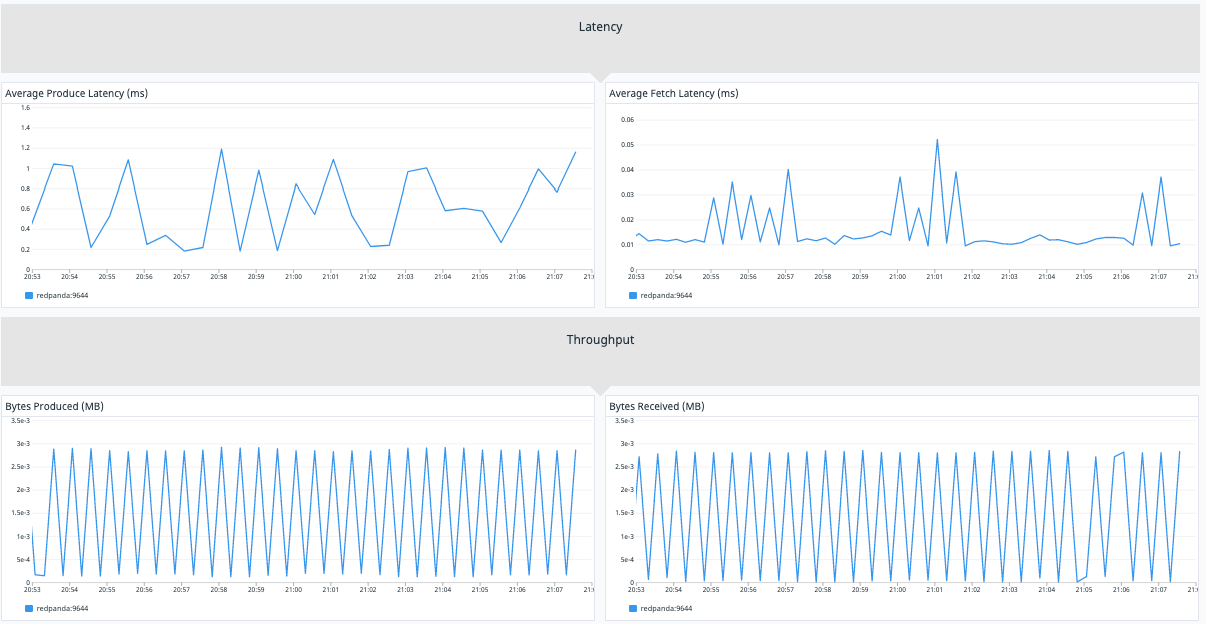
Task: Click the redpanda:9644 label under Bytes Received
Action: coord(667,608)
